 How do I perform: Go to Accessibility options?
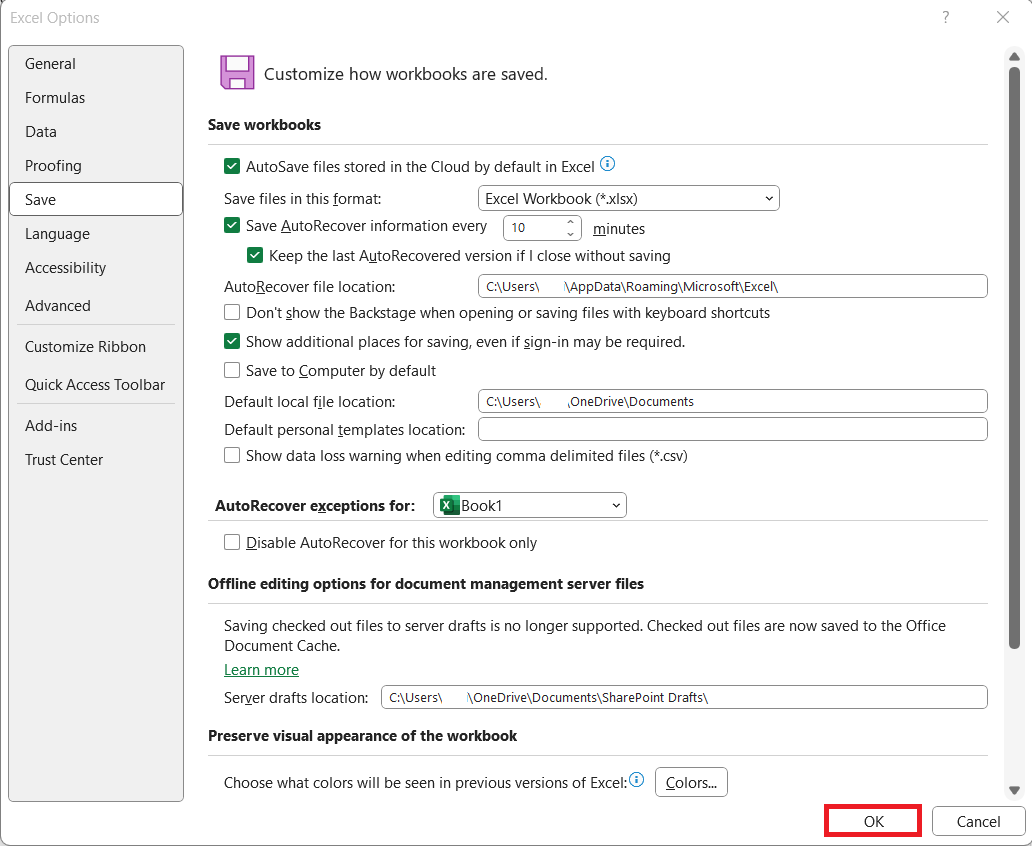click(96, 268)
